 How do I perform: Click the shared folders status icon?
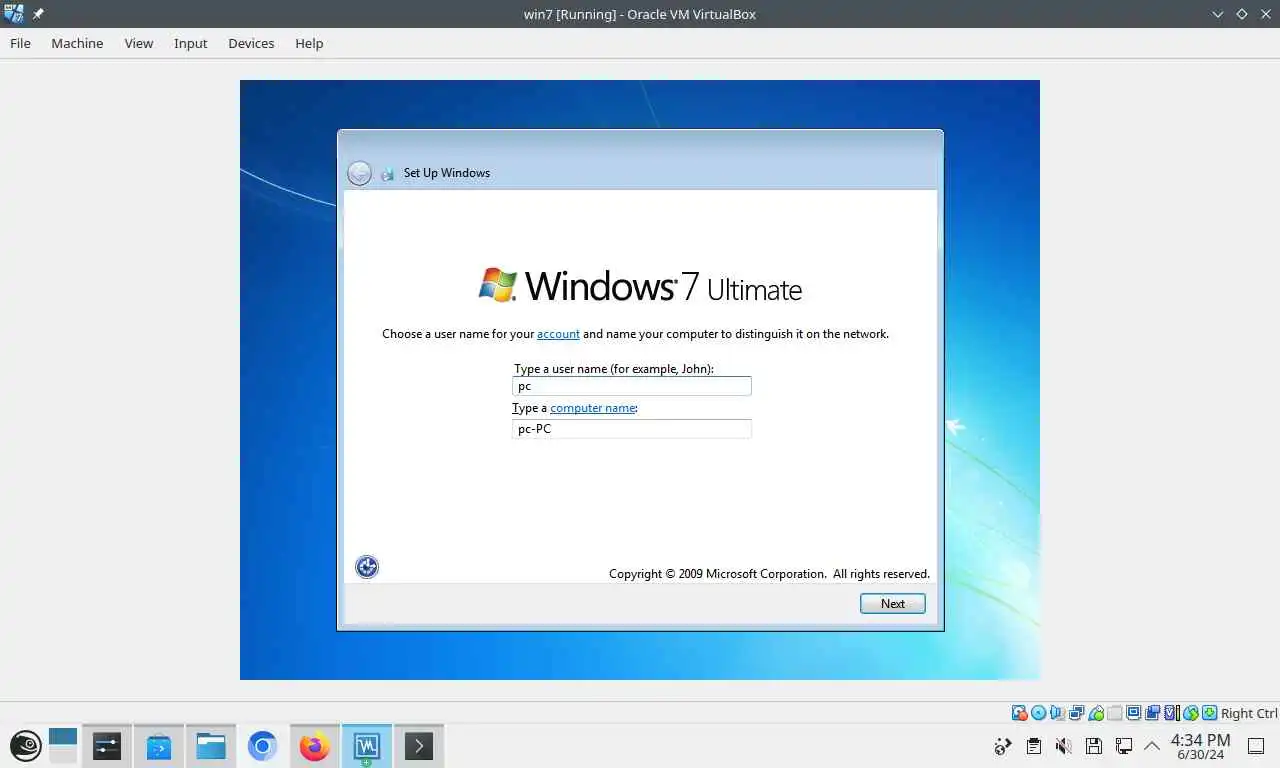[1115, 713]
